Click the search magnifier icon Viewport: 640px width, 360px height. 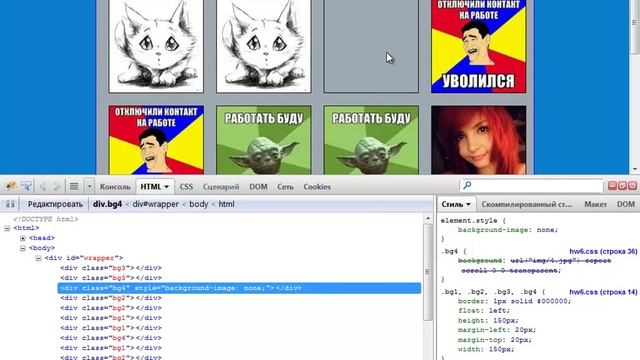click(467, 185)
